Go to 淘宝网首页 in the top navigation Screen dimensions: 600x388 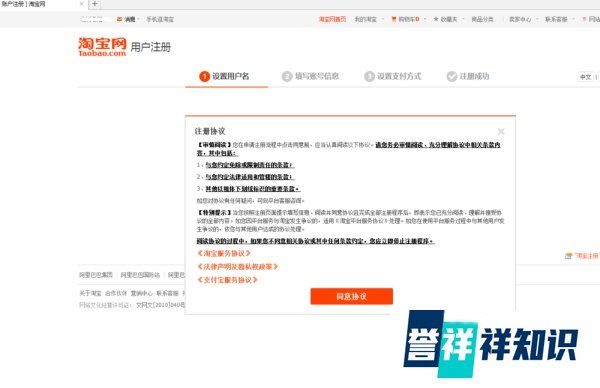(332, 19)
